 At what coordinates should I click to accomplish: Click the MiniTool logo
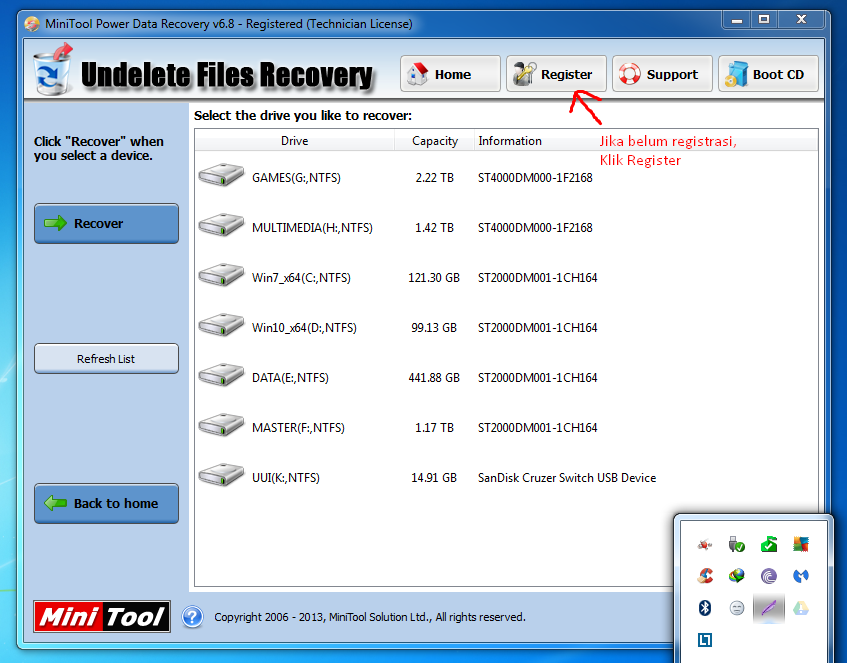(x=102, y=617)
